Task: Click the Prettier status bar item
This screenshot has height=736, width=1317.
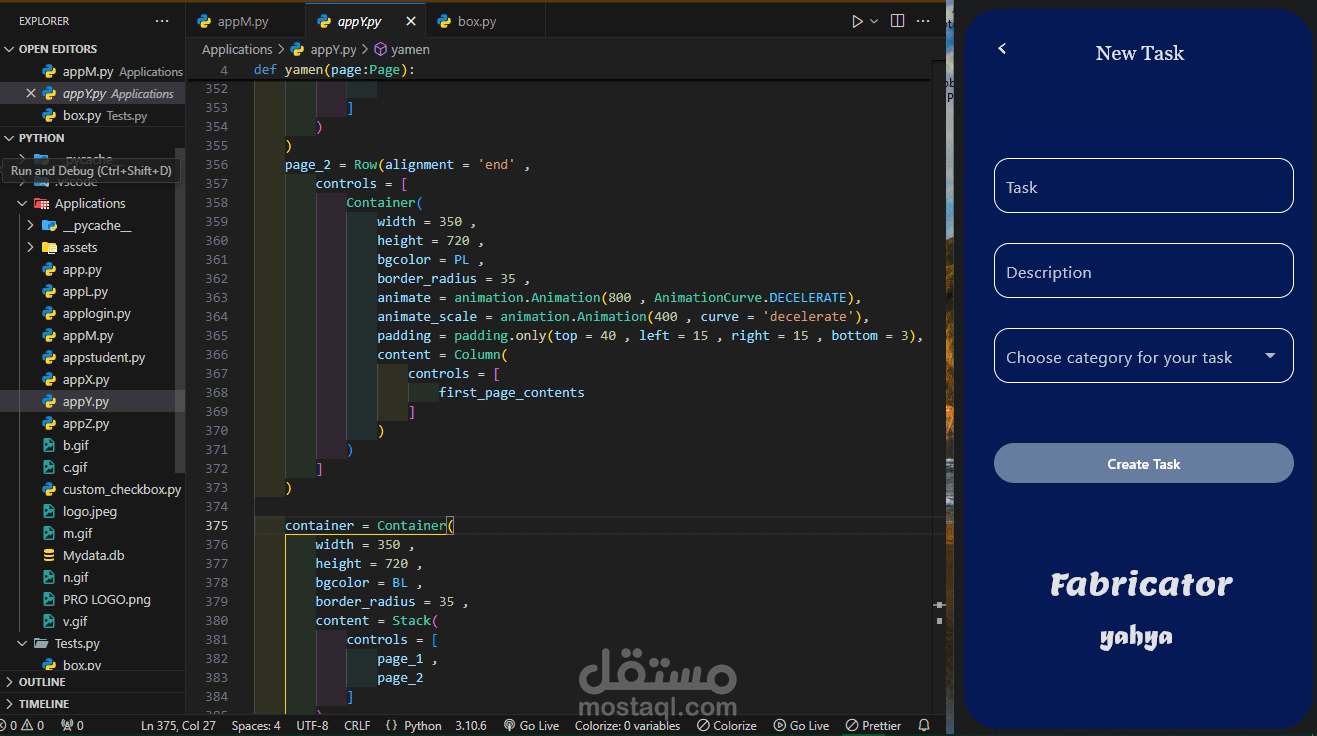Action: click(873, 726)
